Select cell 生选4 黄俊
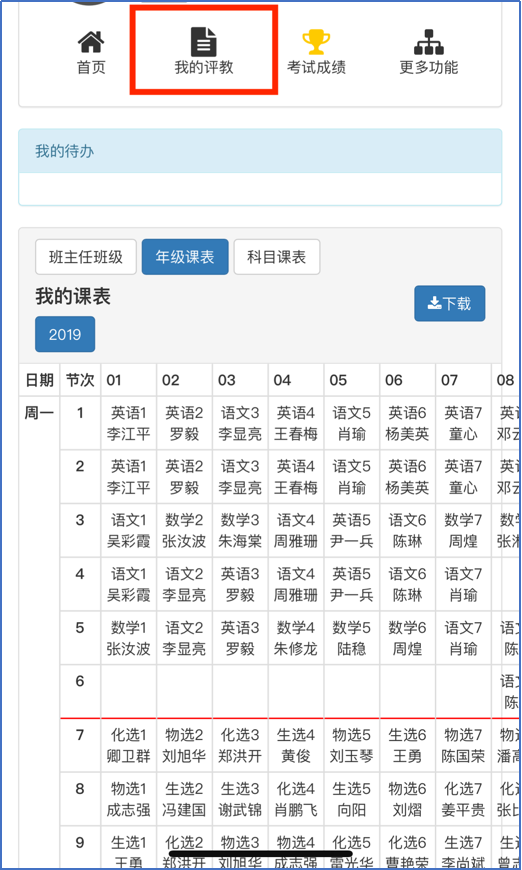 296,745
